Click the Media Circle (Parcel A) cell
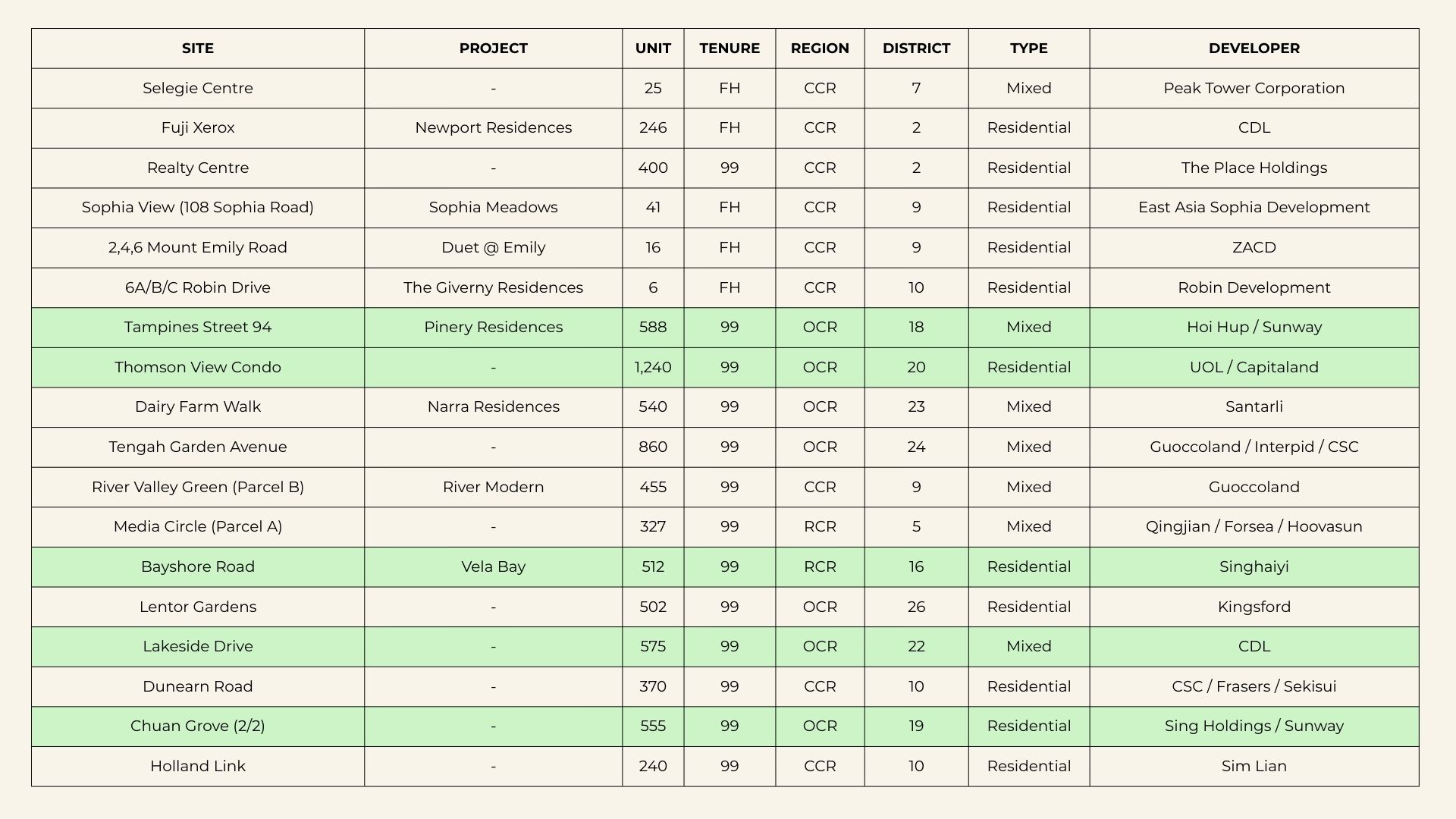 click(198, 526)
